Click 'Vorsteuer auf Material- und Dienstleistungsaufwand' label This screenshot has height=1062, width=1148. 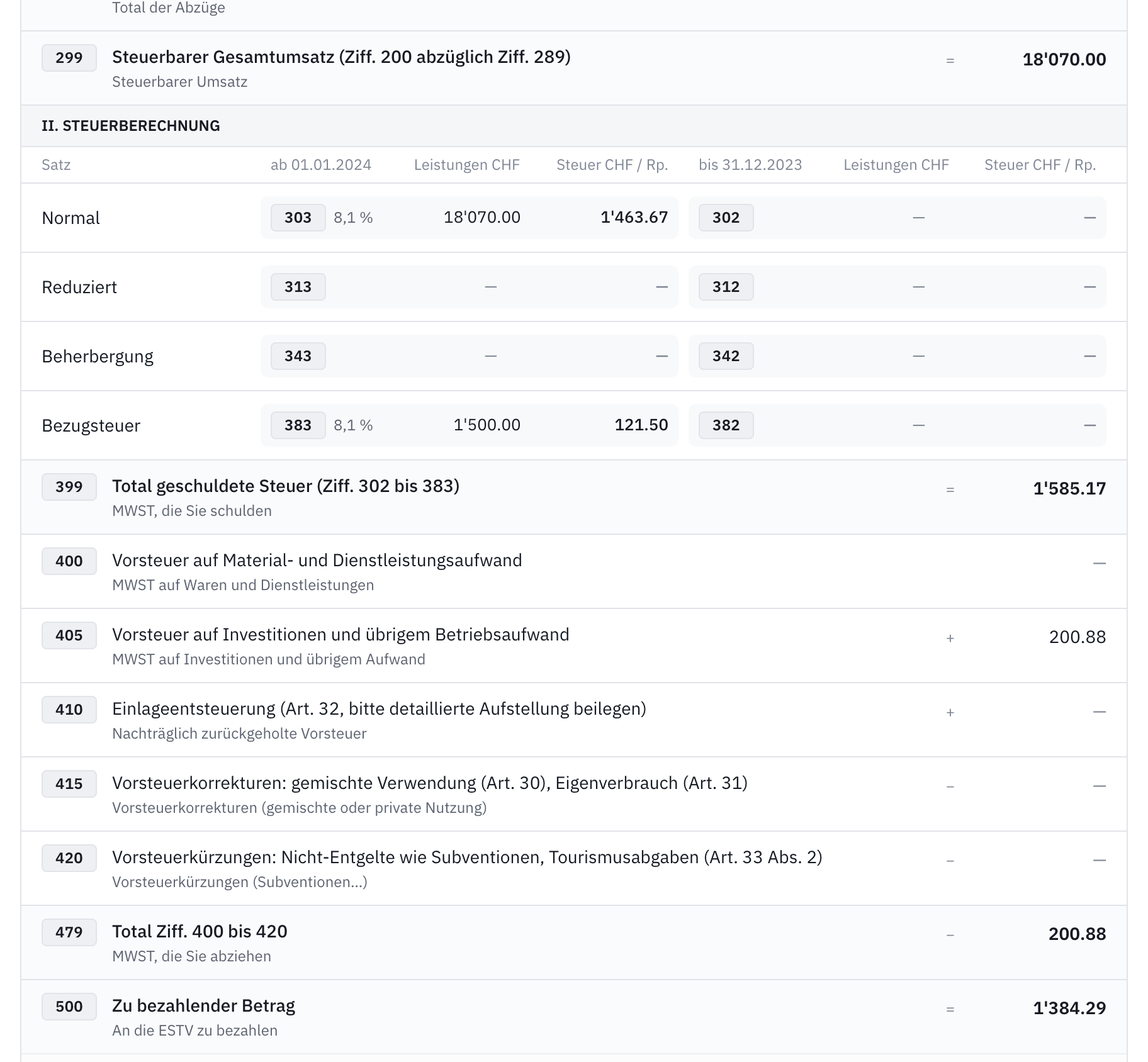(317, 560)
